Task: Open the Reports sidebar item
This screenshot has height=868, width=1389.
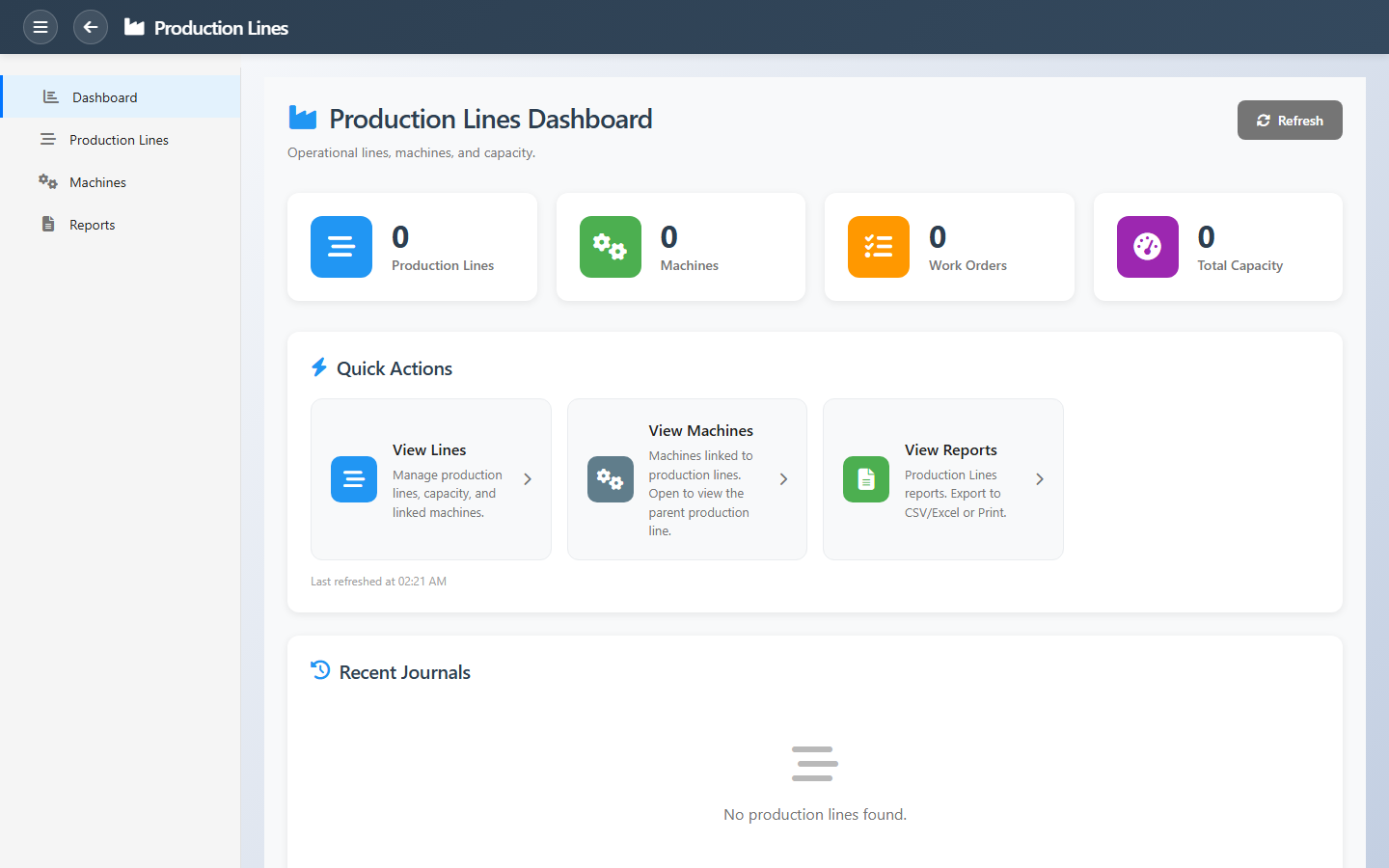Action: pyautogui.click(x=92, y=225)
